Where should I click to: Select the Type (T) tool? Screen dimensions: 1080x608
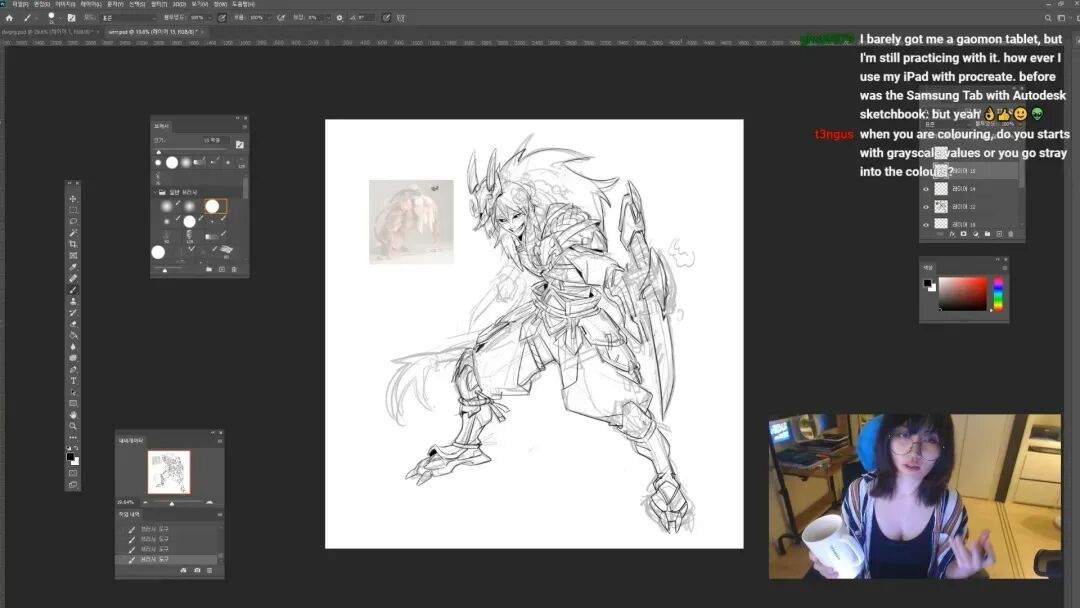(73, 381)
